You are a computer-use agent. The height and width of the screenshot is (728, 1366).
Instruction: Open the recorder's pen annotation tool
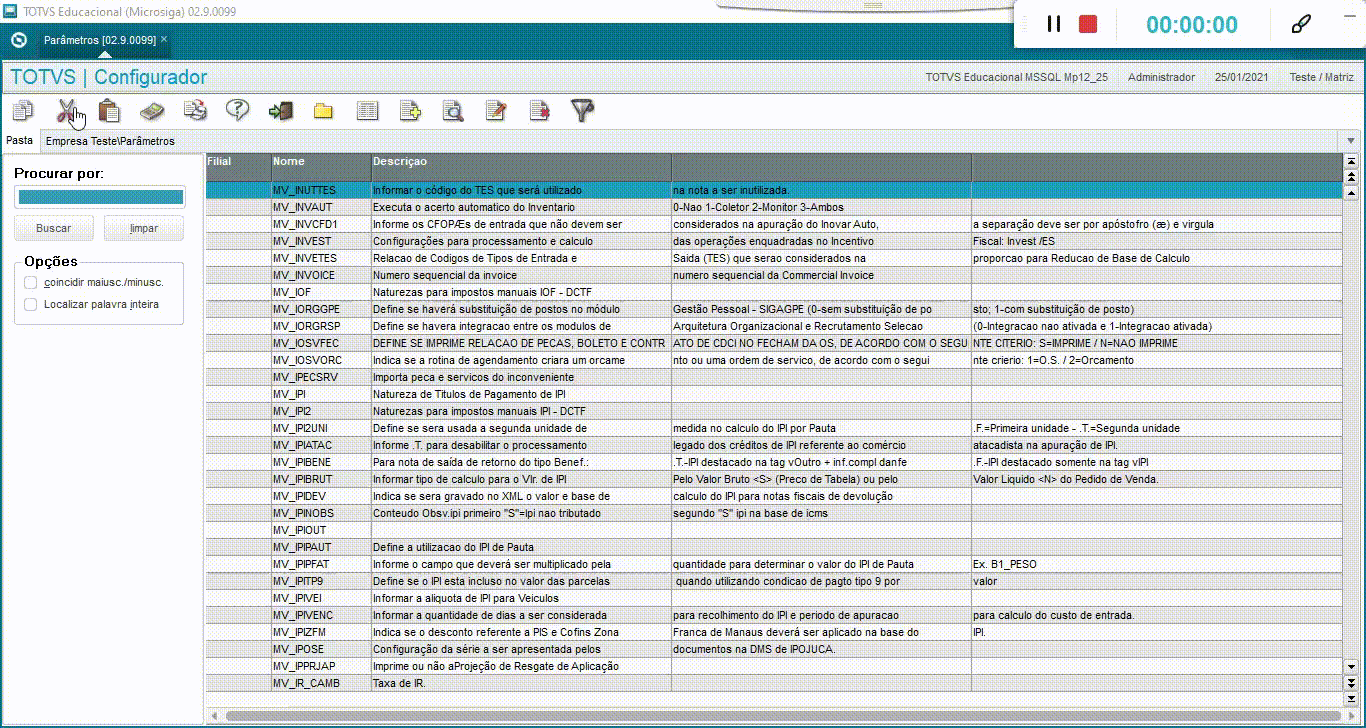coord(1301,24)
